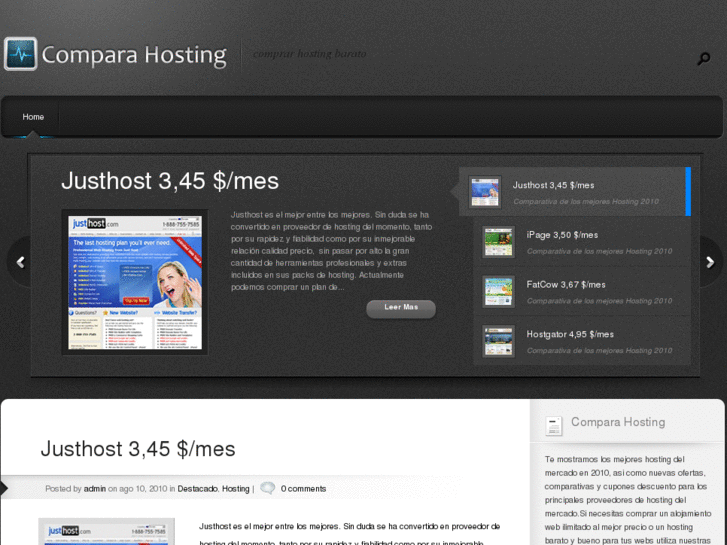This screenshot has width=727, height=545.
Task: Open the Hosting category link
Action: pyautogui.click(x=236, y=488)
